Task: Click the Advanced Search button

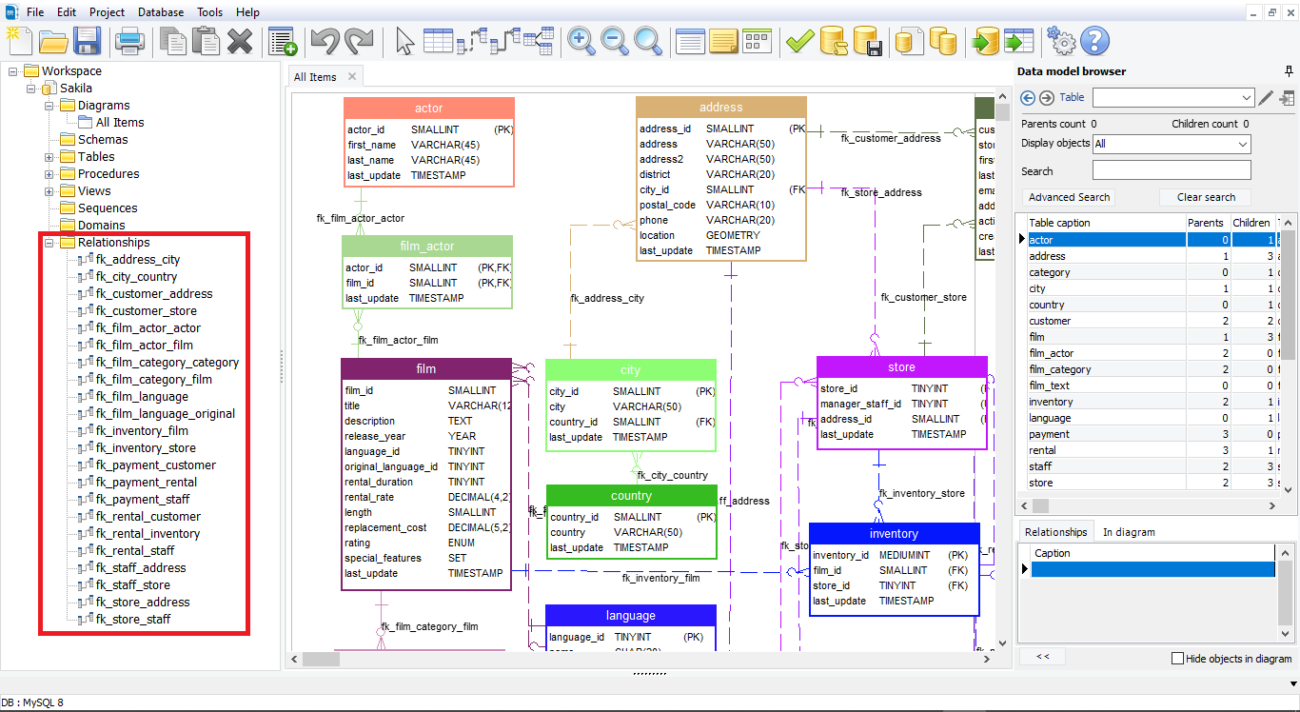Action: (x=1069, y=197)
